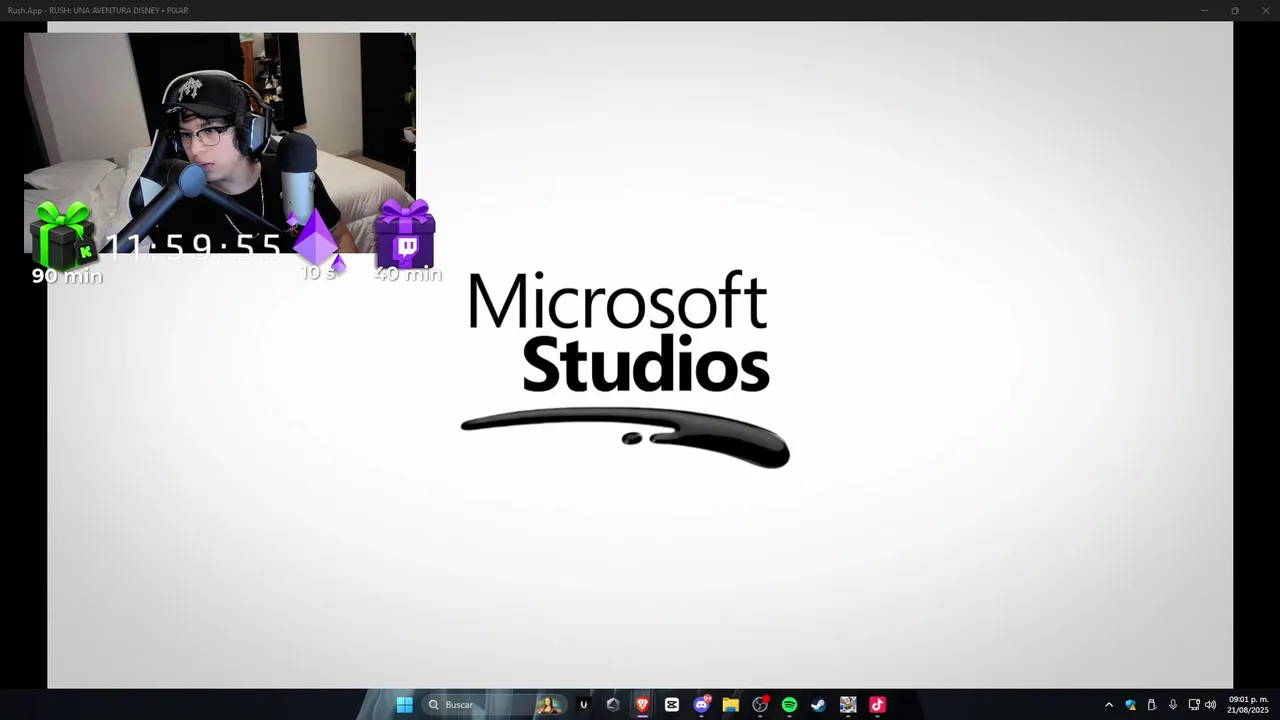Viewport: 1280px width, 720px height.
Task: Click the Rush.App window title text
Action: pos(97,10)
